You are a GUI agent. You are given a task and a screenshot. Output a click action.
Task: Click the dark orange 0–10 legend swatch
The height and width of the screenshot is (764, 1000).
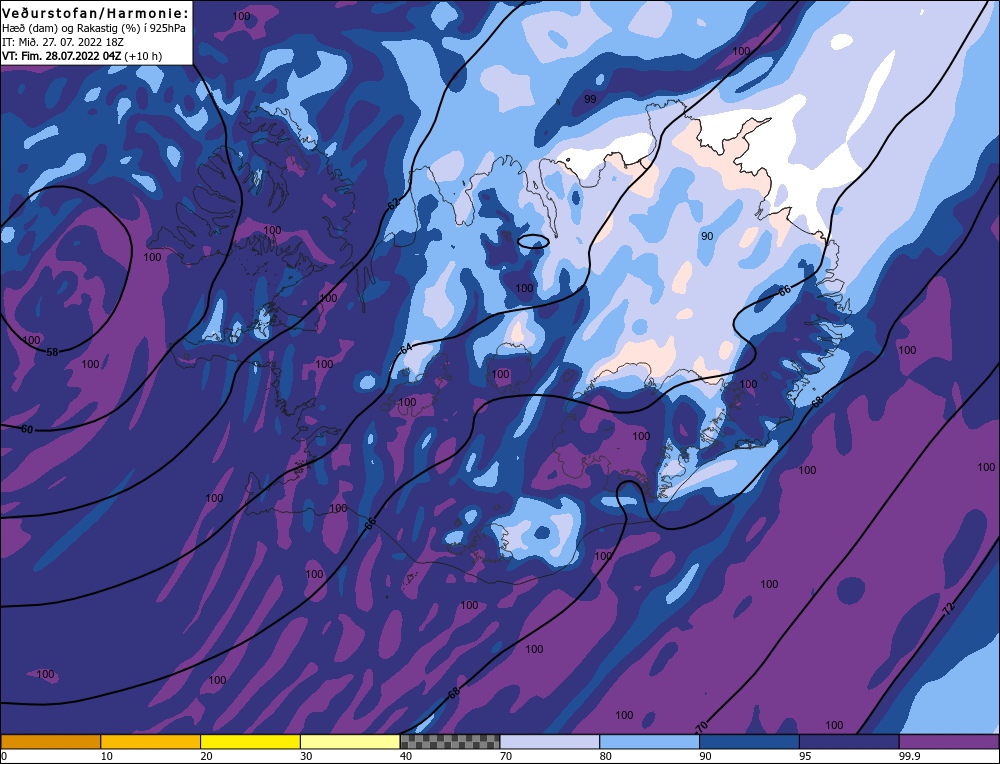pos(50,742)
